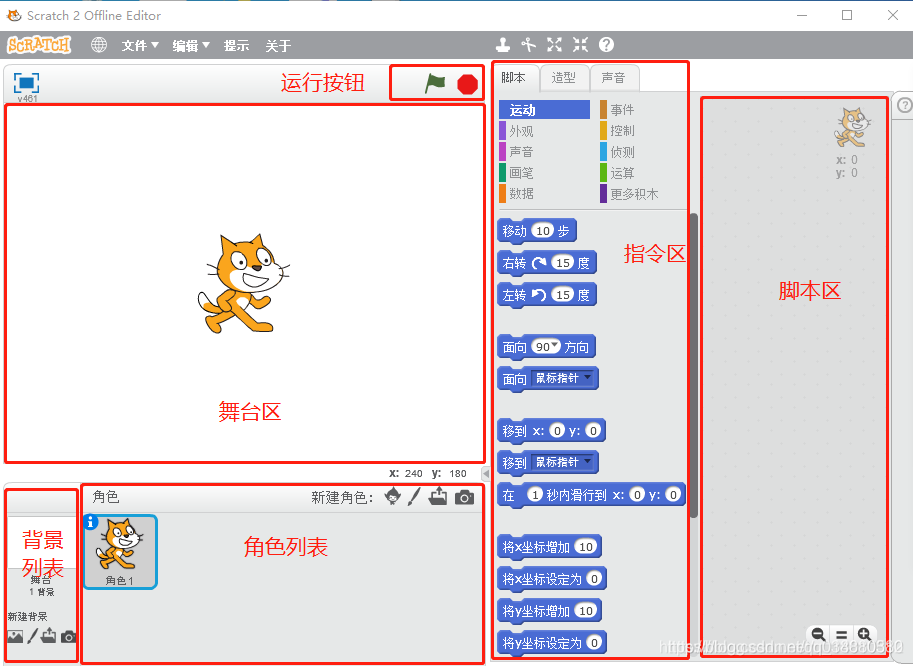Image resolution: width=913 pixels, height=666 pixels.
Task: Choose new sprite from library
Action: click(x=393, y=497)
